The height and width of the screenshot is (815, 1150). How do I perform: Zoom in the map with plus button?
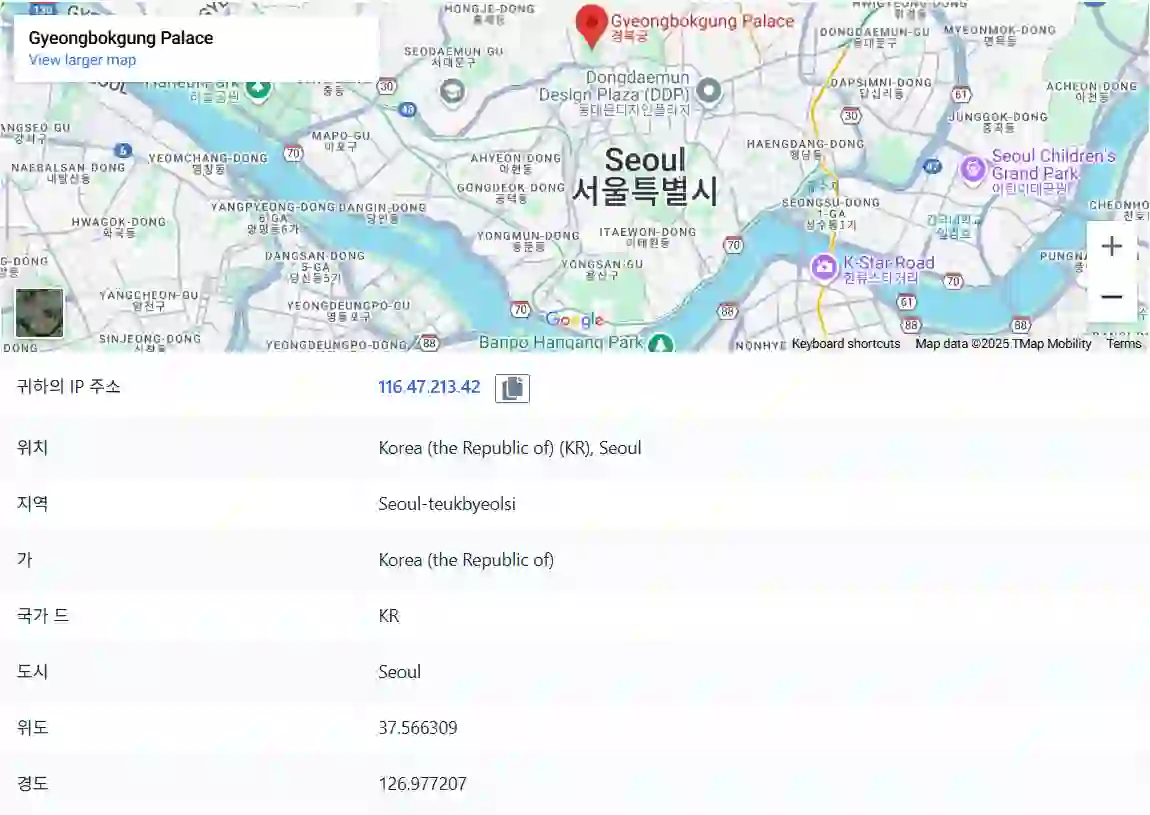[1111, 246]
